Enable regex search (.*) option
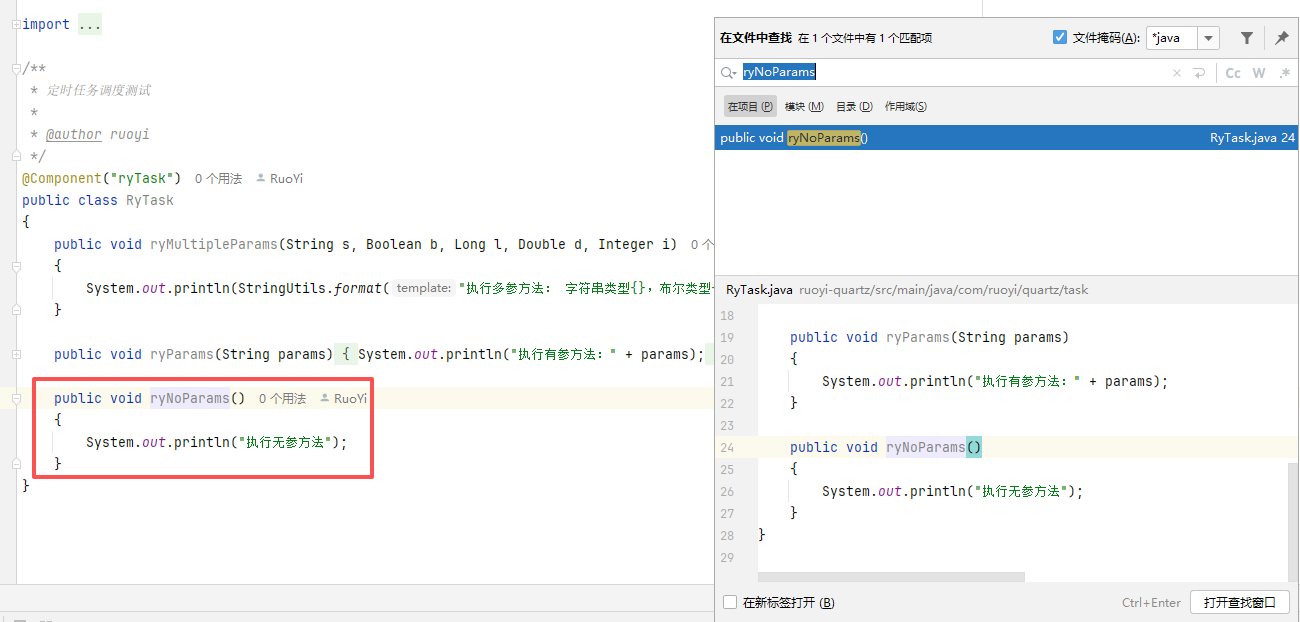 1285,73
